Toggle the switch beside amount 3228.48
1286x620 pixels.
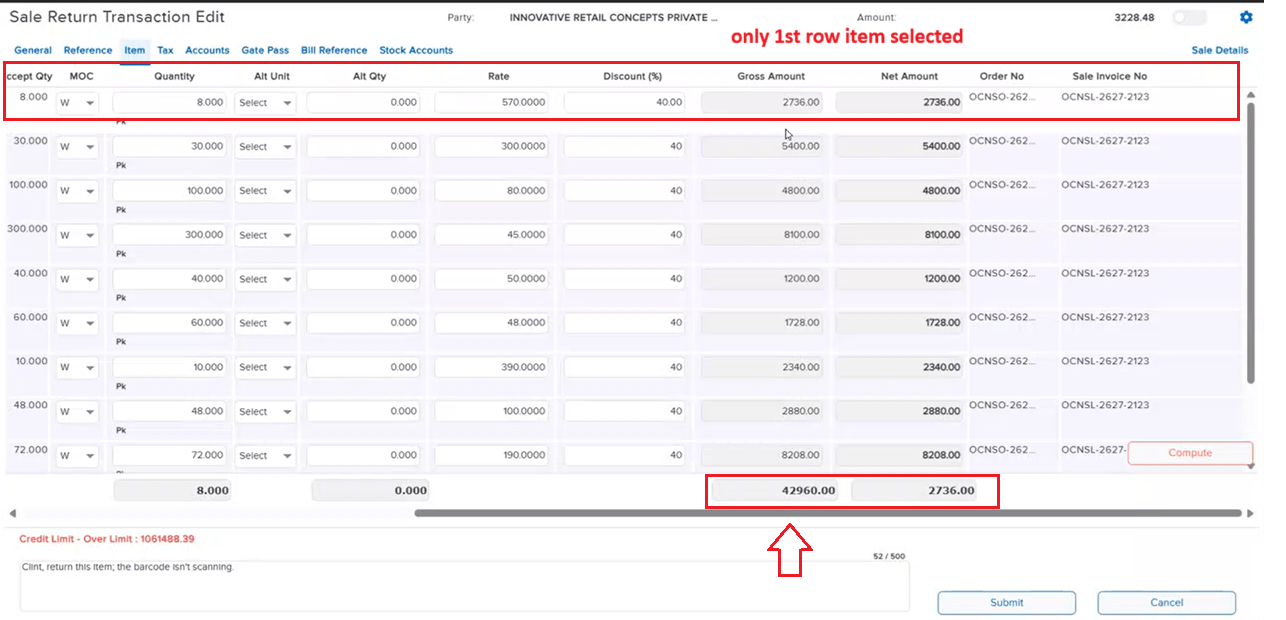pos(1189,17)
